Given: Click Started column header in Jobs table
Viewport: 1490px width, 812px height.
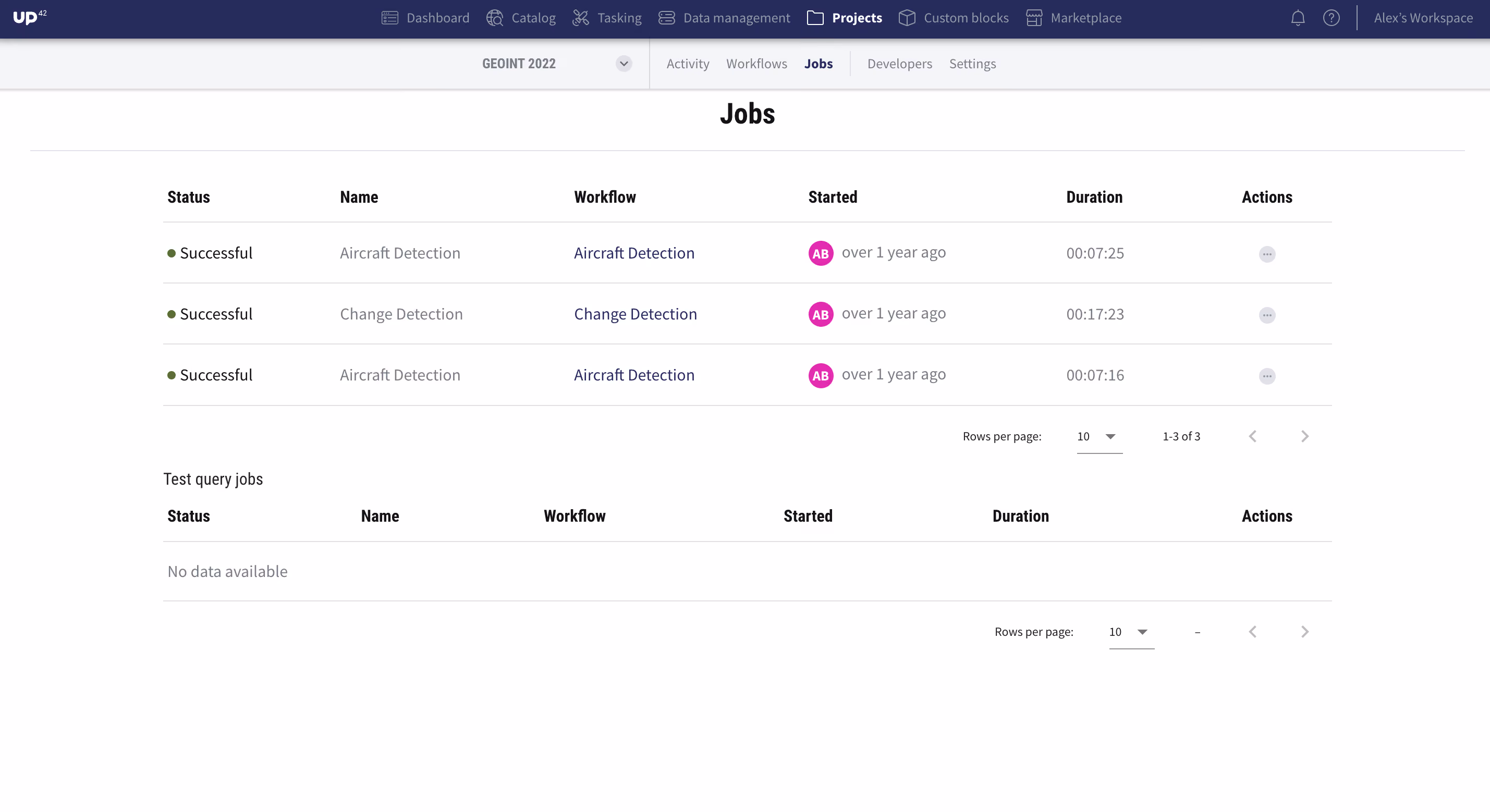Looking at the screenshot, I should (833, 197).
